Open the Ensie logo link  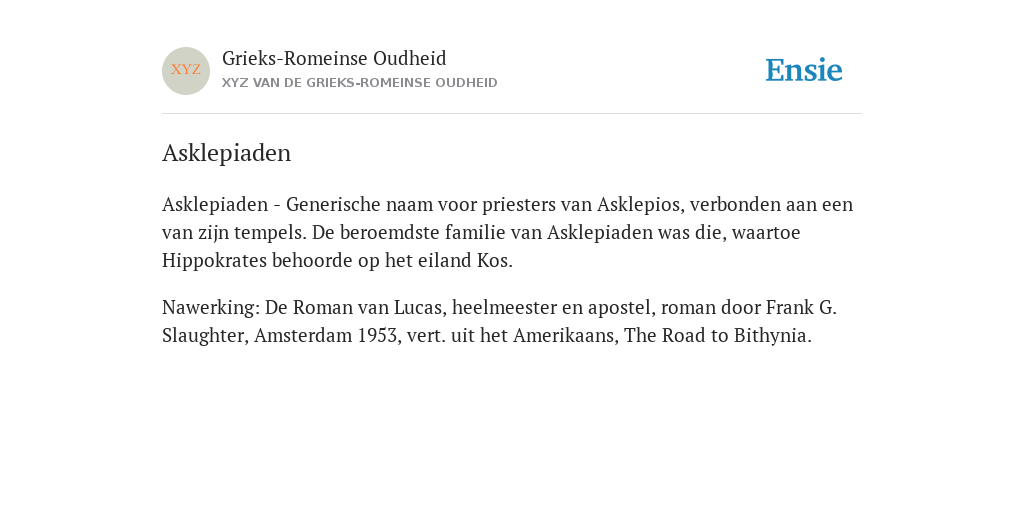point(804,70)
